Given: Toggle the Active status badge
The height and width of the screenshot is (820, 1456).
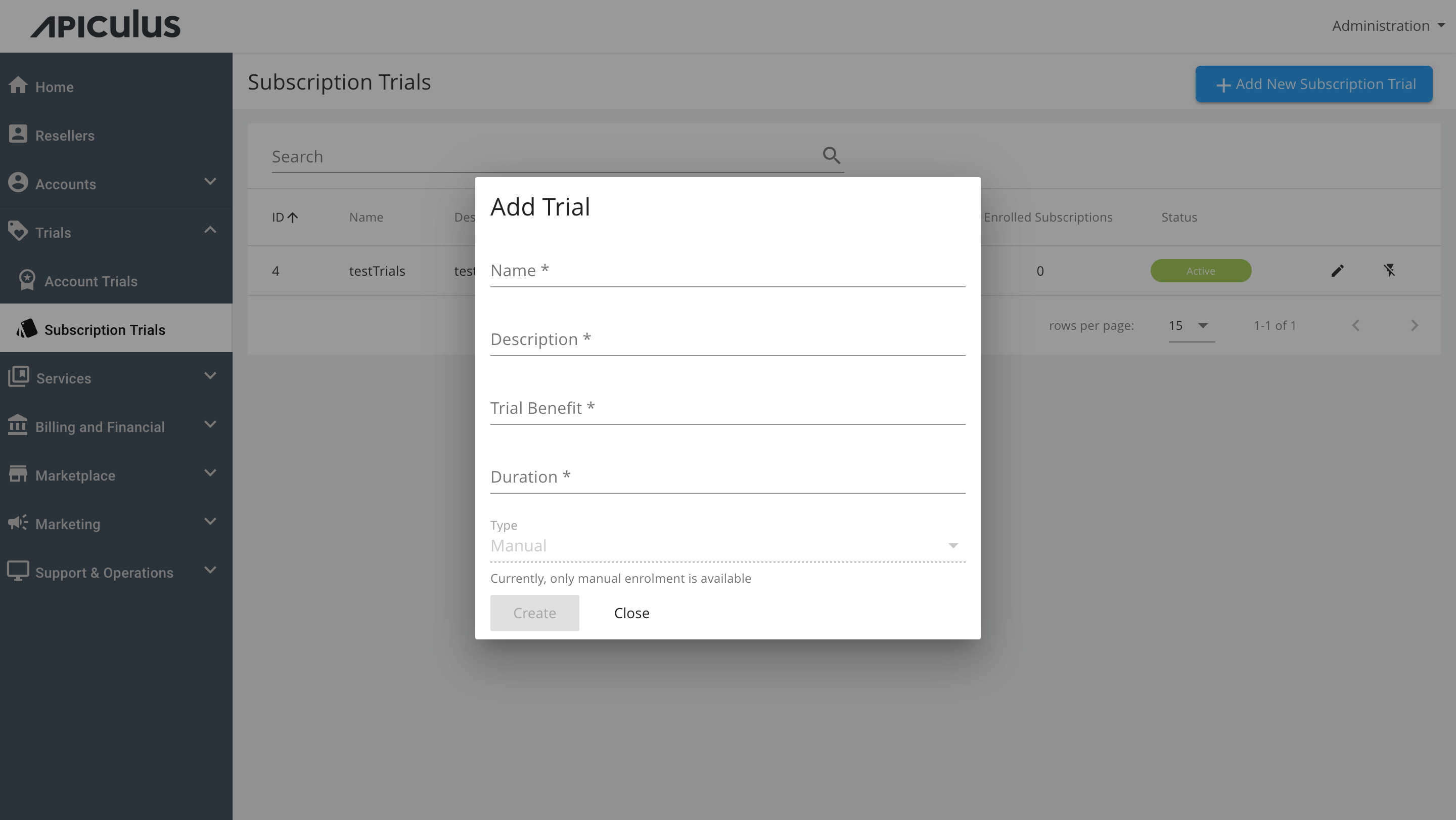Looking at the screenshot, I should [1201, 270].
